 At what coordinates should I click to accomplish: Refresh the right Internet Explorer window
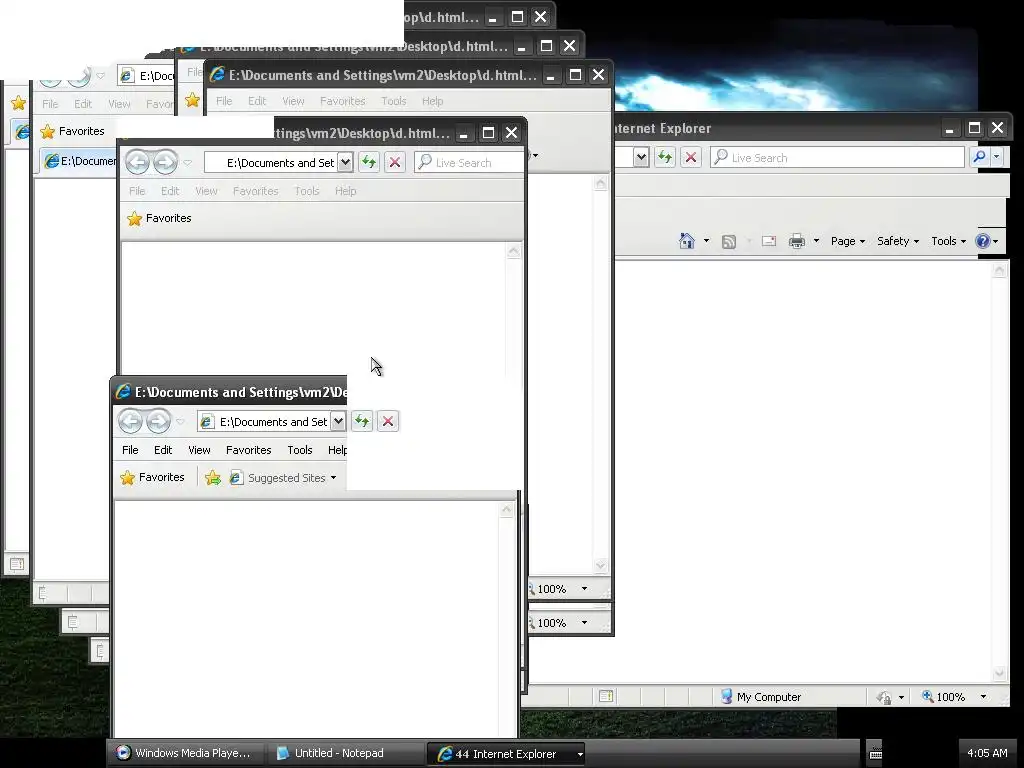[x=665, y=157]
